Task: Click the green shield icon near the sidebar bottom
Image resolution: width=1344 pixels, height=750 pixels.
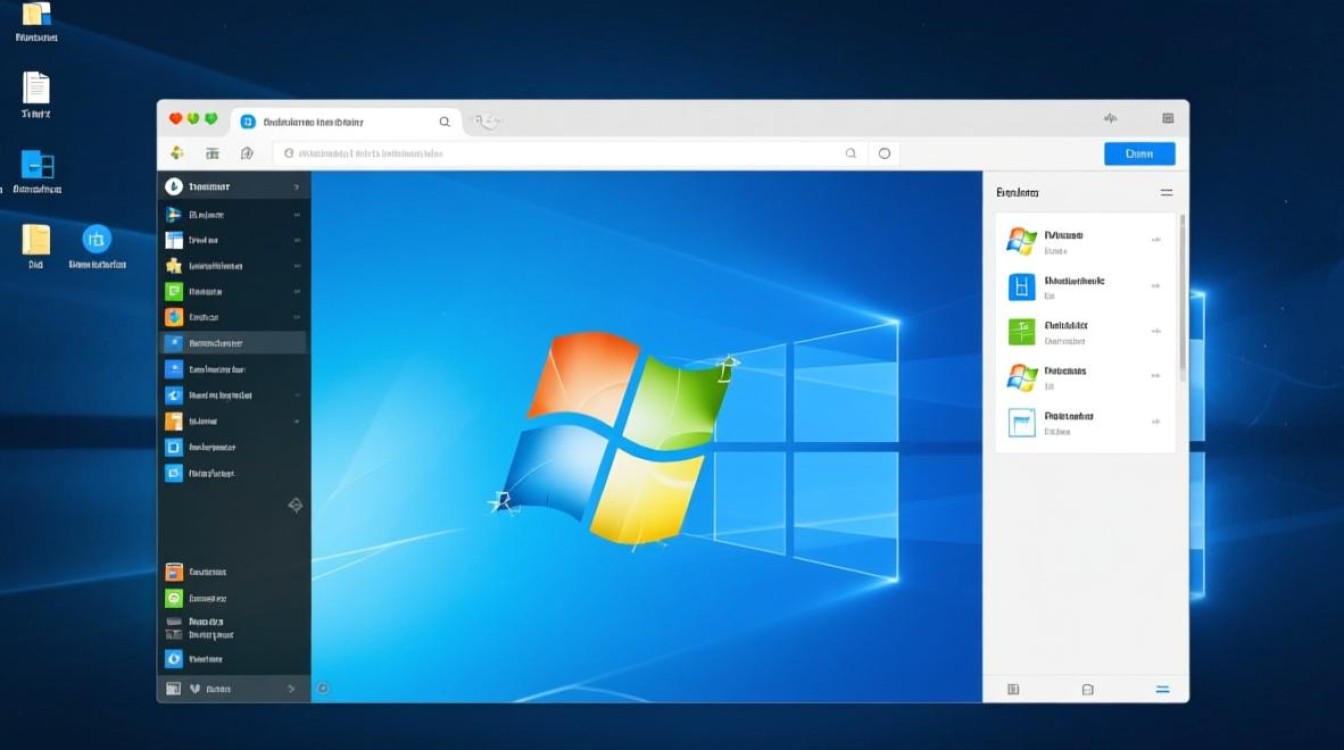Action: pyautogui.click(x=174, y=597)
